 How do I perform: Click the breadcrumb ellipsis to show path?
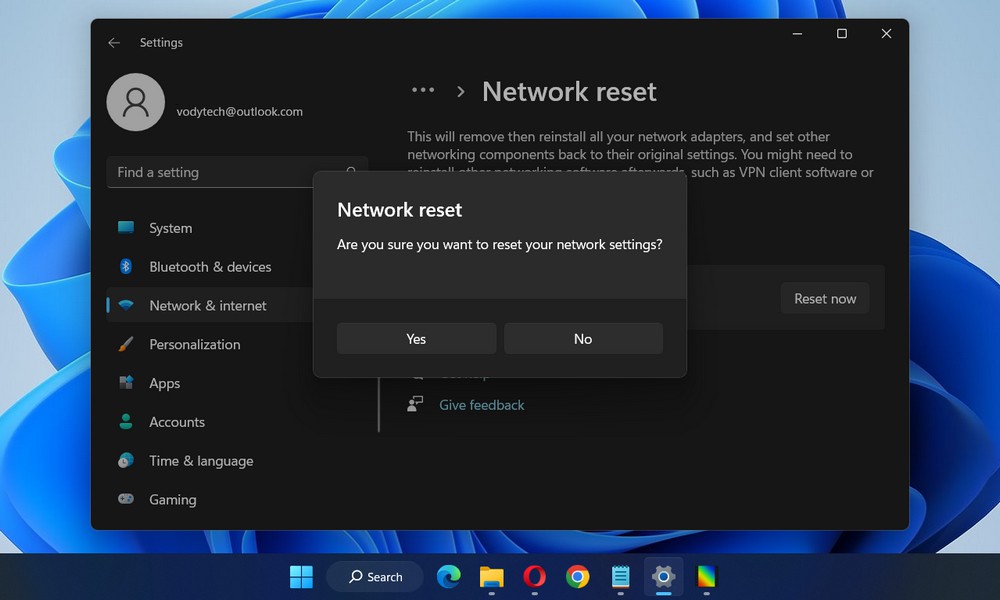423,91
